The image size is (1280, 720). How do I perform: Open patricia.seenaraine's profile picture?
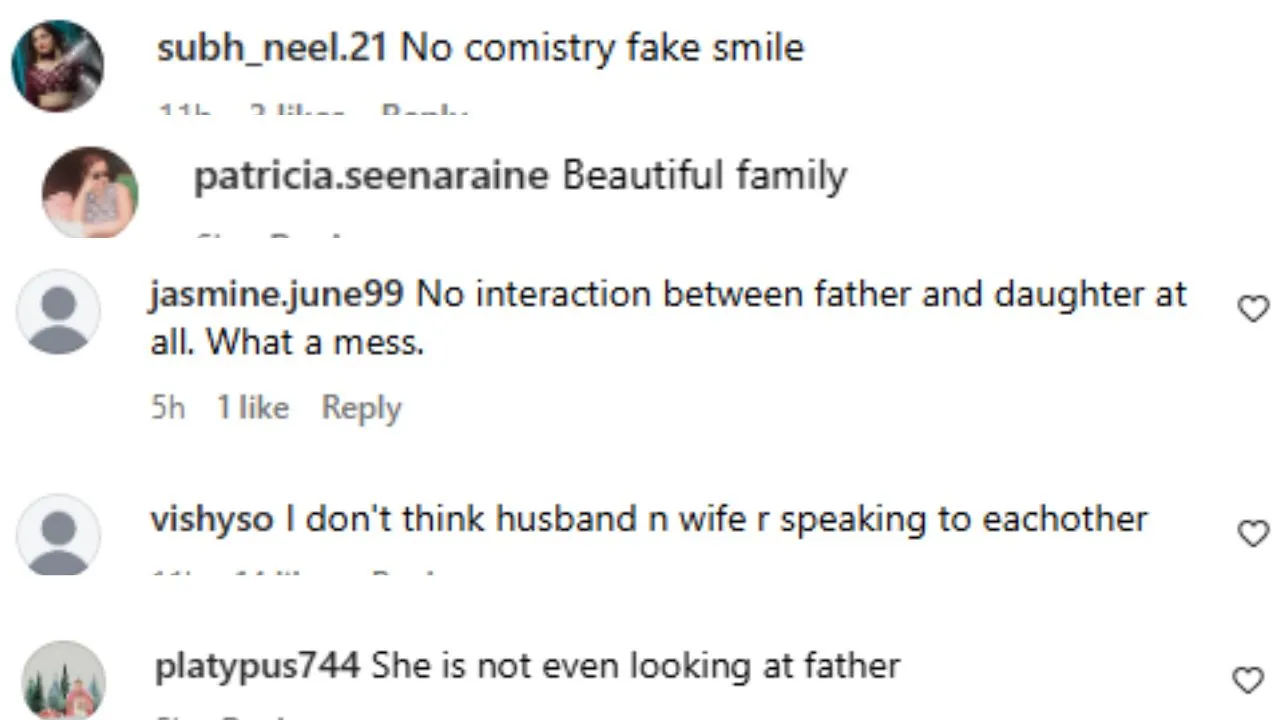90,192
